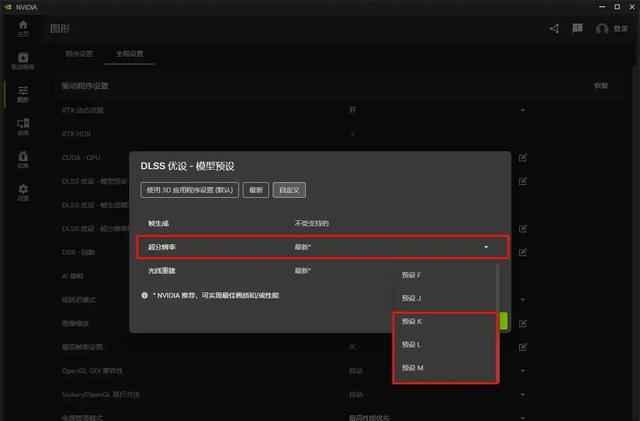Expand the Vulkan/OpenGL present method dropdown arrow
The width and height of the screenshot is (640, 421).
coord(523,394)
